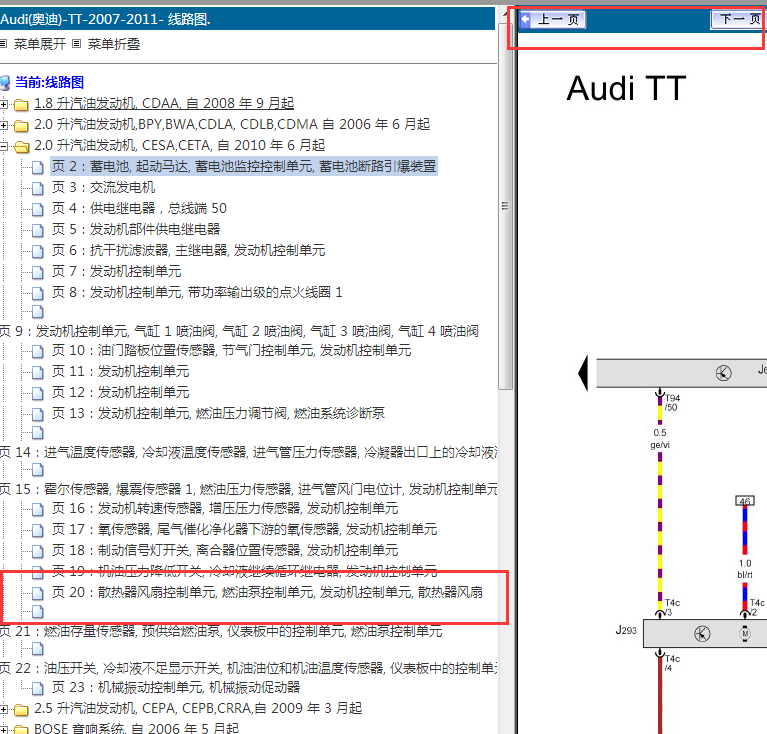This screenshot has height=734, width=767.
Task: Click page icon beside 页 3 交流发电机
Action: click(x=38, y=188)
